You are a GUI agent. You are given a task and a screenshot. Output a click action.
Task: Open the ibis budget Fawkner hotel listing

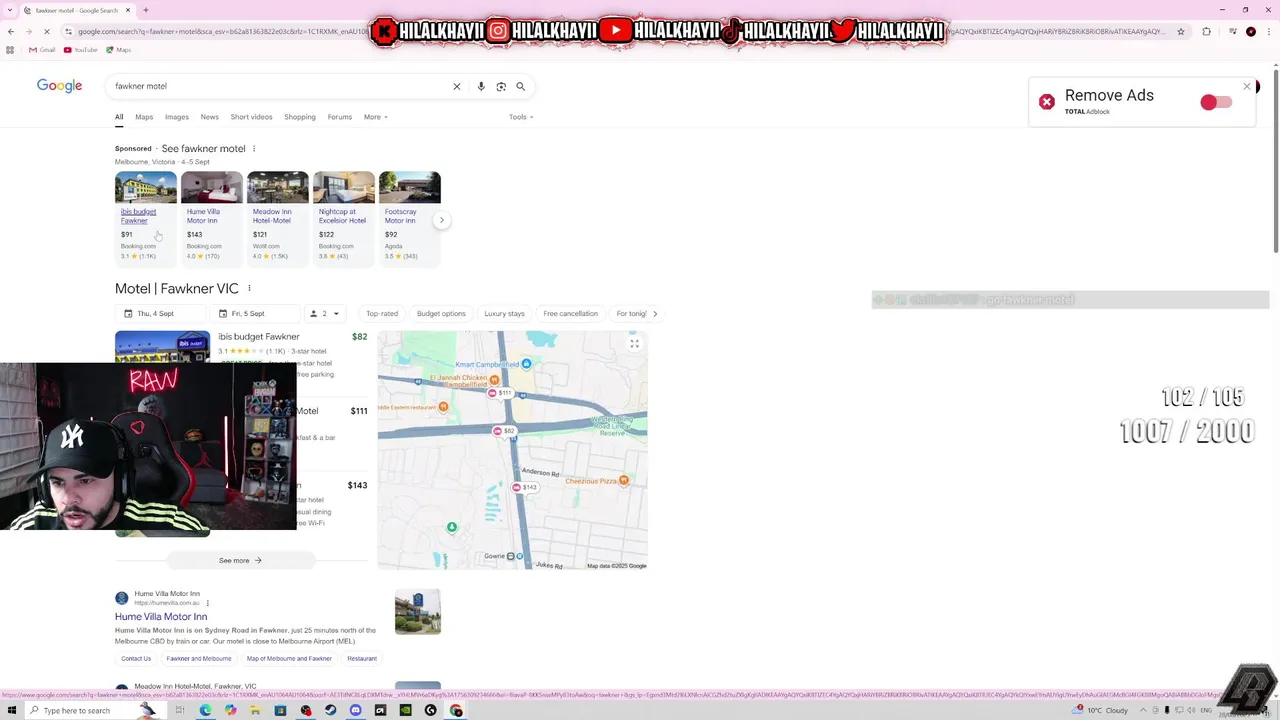click(259, 337)
